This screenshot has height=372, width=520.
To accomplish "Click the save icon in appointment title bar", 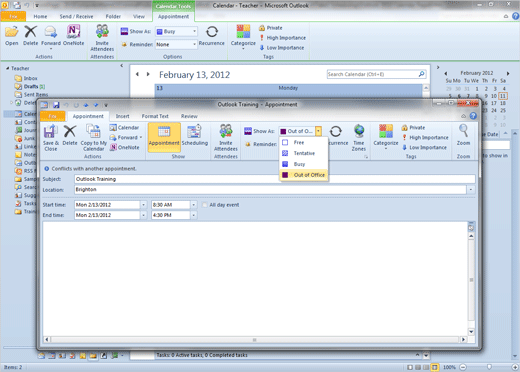I will (x=56, y=105).
